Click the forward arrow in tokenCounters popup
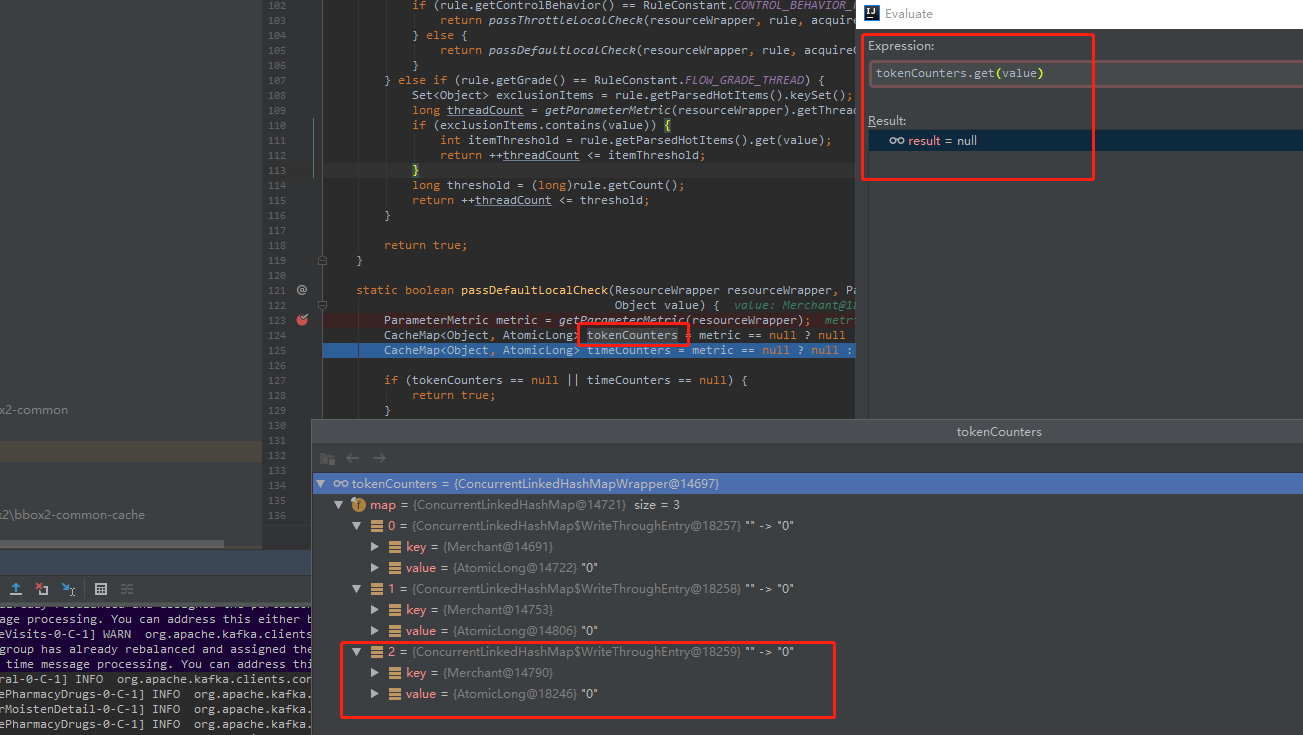Image resolution: width=1303 pixels, height=735 pixels. click(x=379, y=458)
